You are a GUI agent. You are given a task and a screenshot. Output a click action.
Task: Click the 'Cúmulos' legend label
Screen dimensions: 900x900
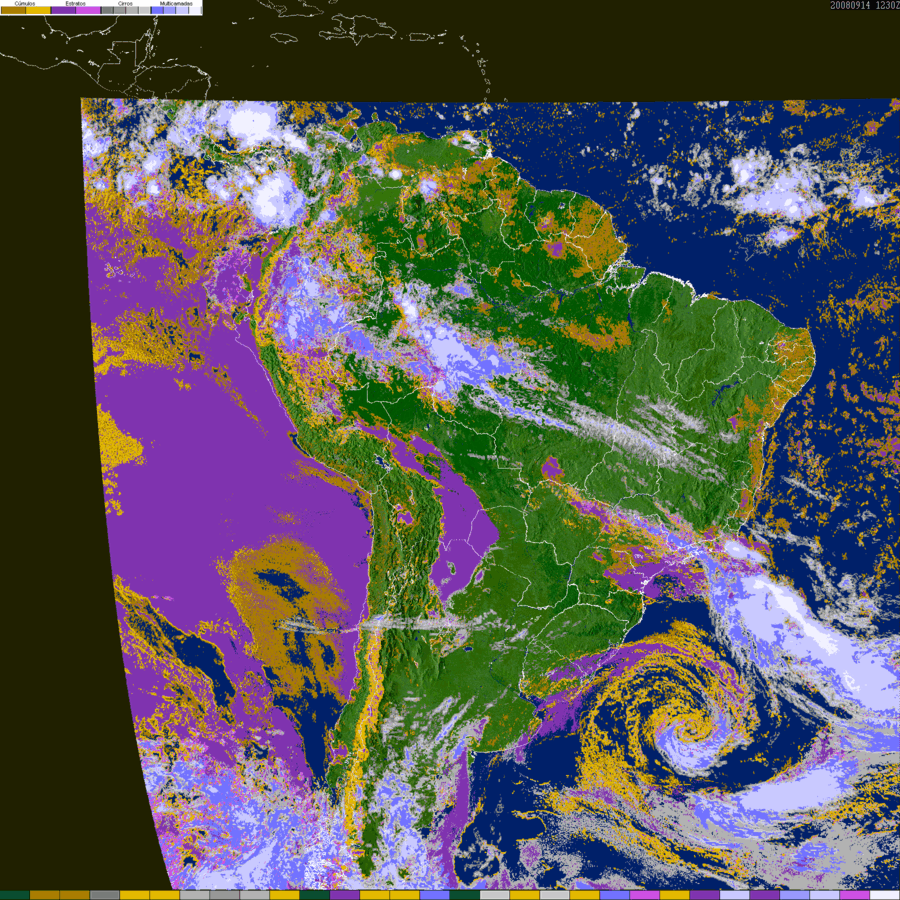(25, 3)
